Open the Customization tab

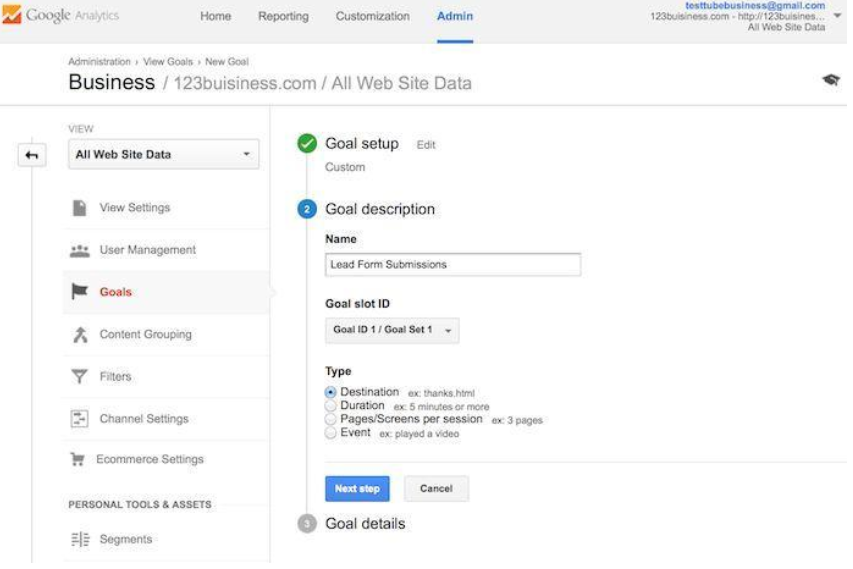(372, 17)
